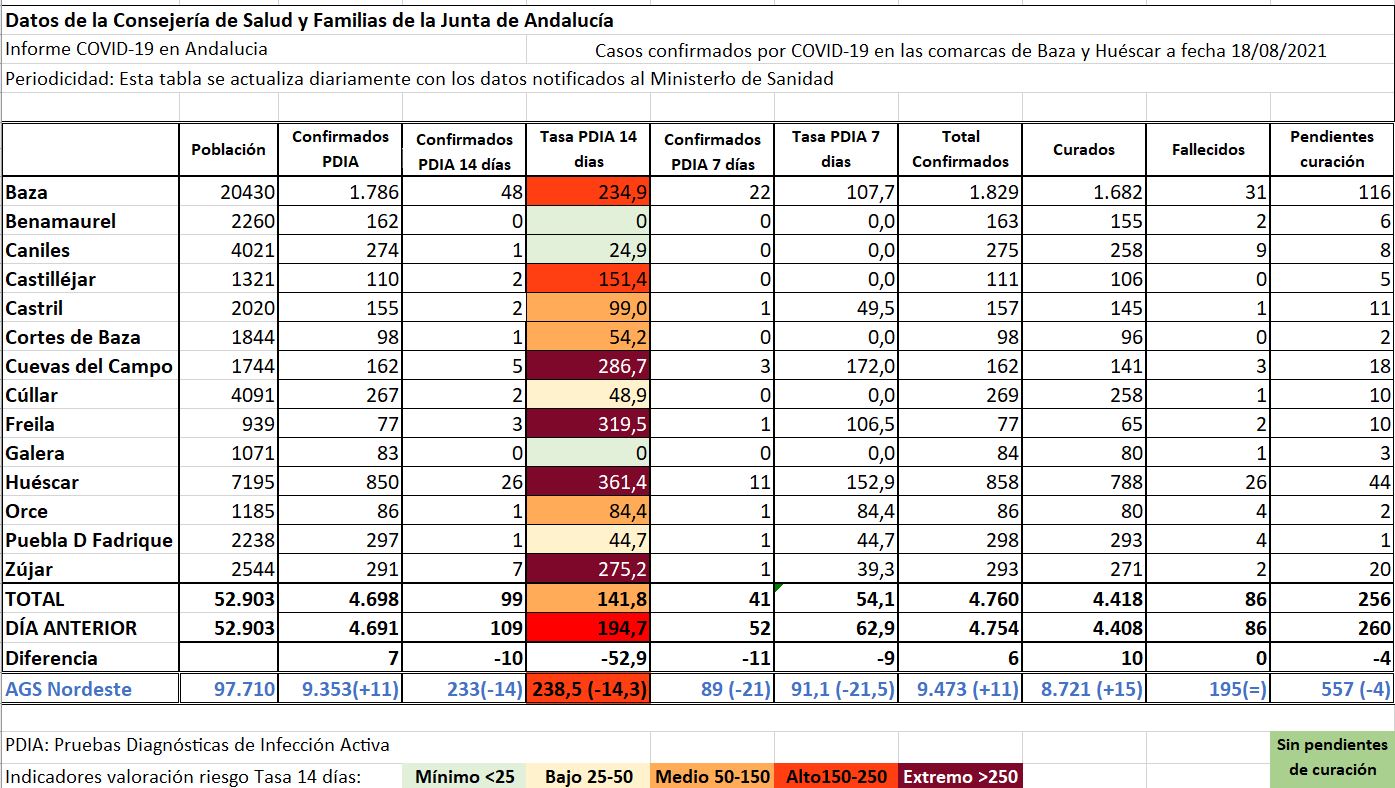Click the Pendientes curación column header
The image size is (1395, 788).
(1332, 150)
